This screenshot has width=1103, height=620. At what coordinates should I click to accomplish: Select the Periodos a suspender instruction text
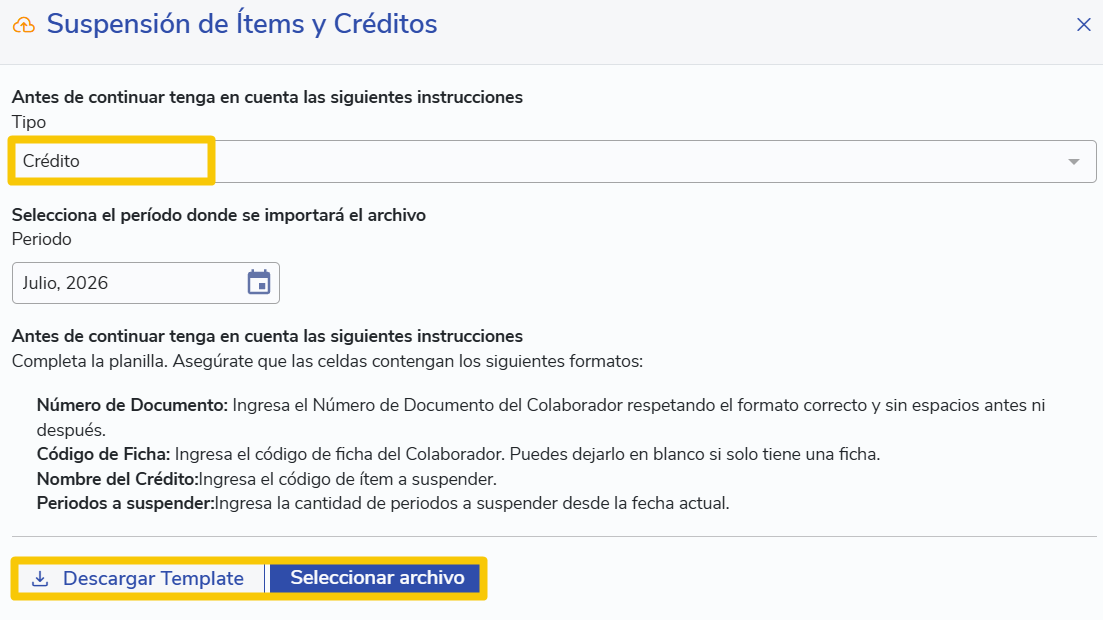tap(383, 503)
